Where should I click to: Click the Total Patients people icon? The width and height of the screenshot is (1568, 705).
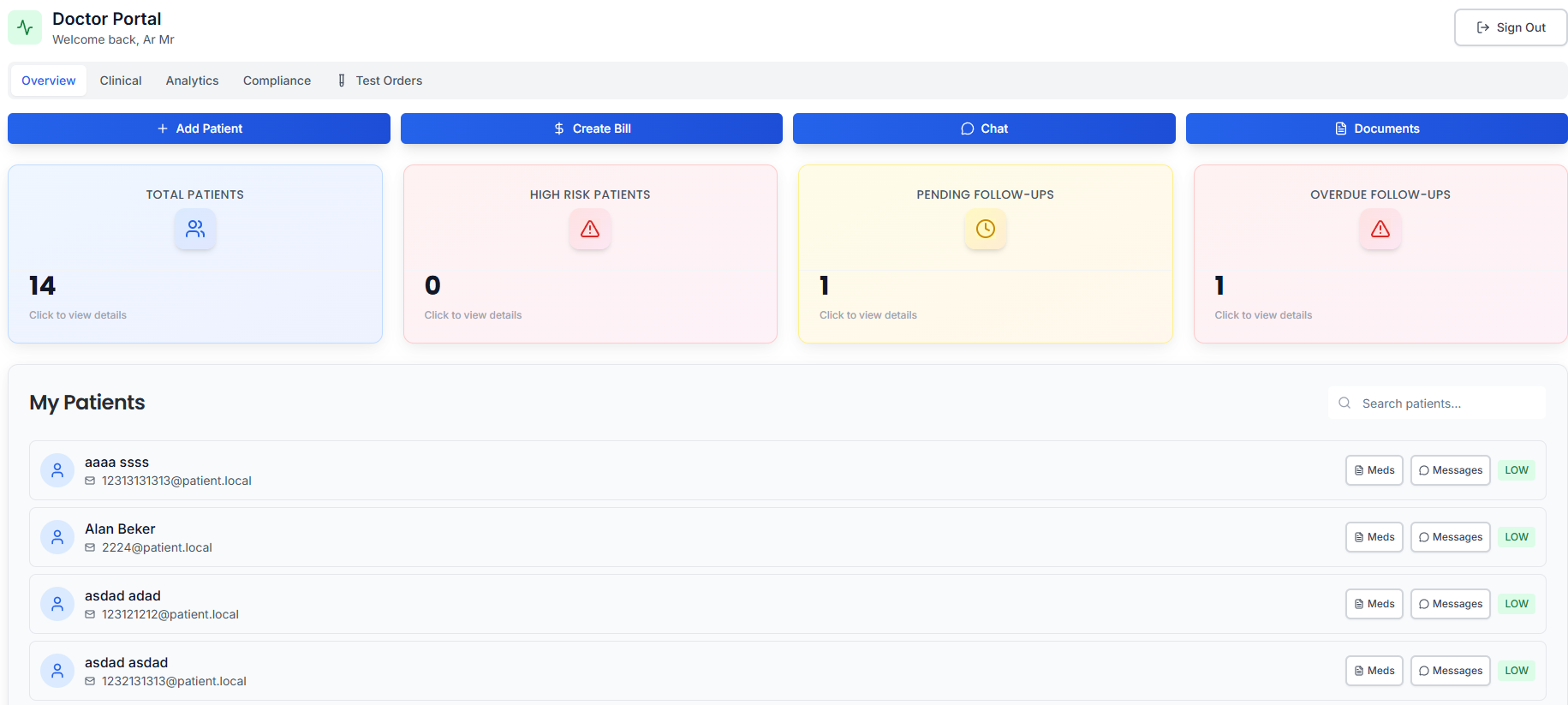195,229
